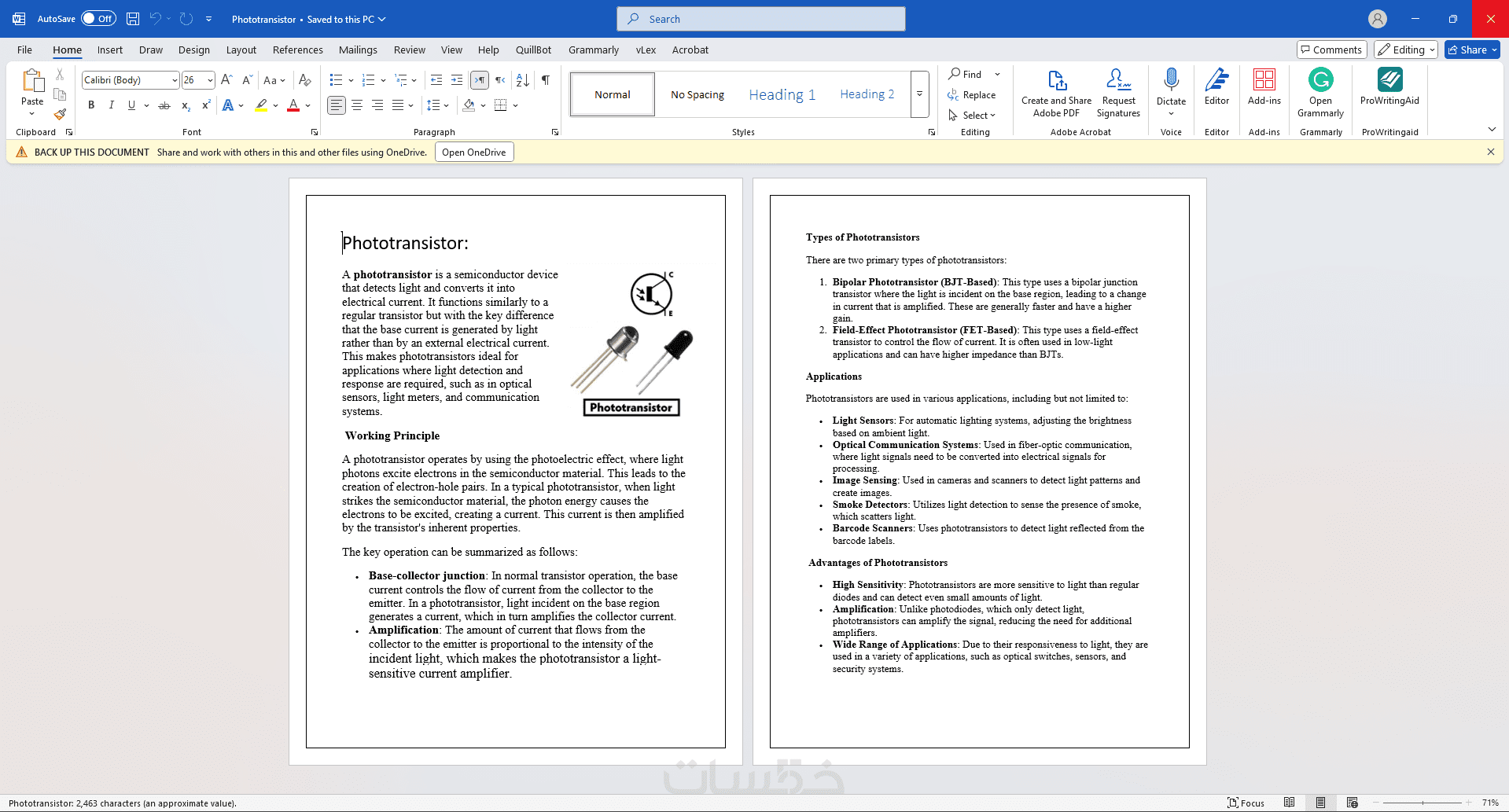Click the Share button
This screenshot has height=812, width=1509.
coord(1472,50)
